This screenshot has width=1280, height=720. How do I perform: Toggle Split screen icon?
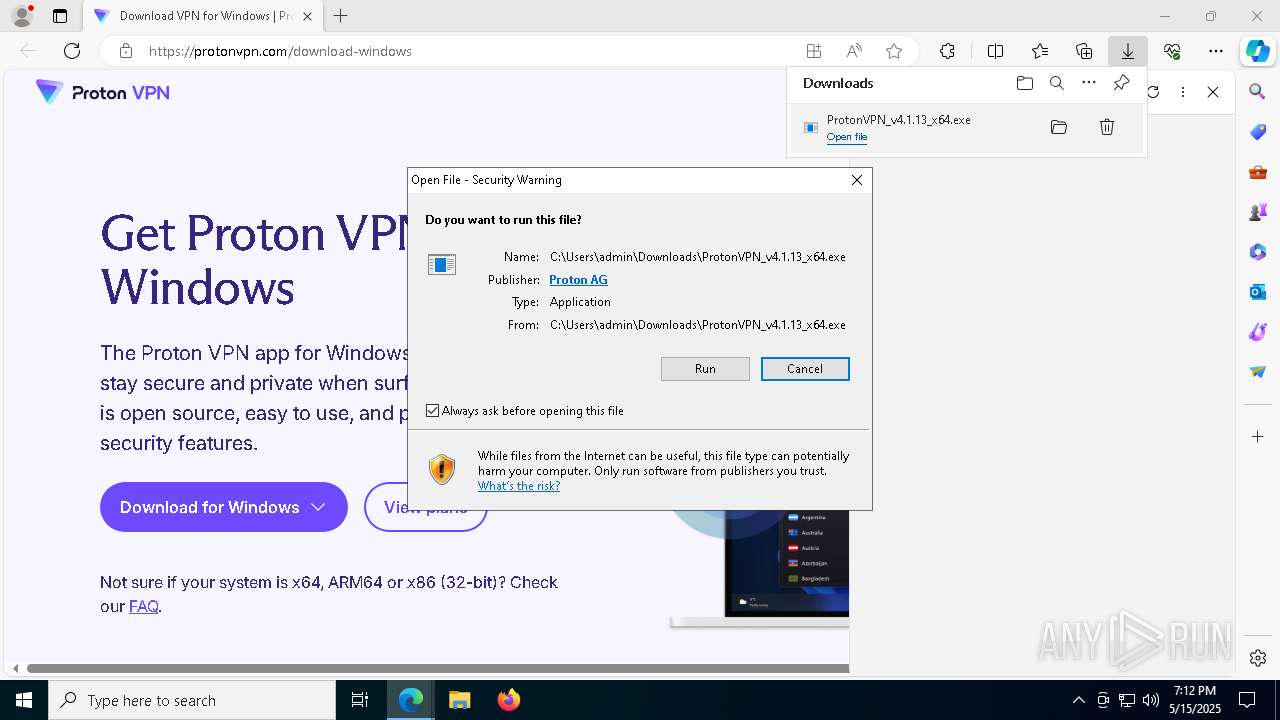click(995, 51)
